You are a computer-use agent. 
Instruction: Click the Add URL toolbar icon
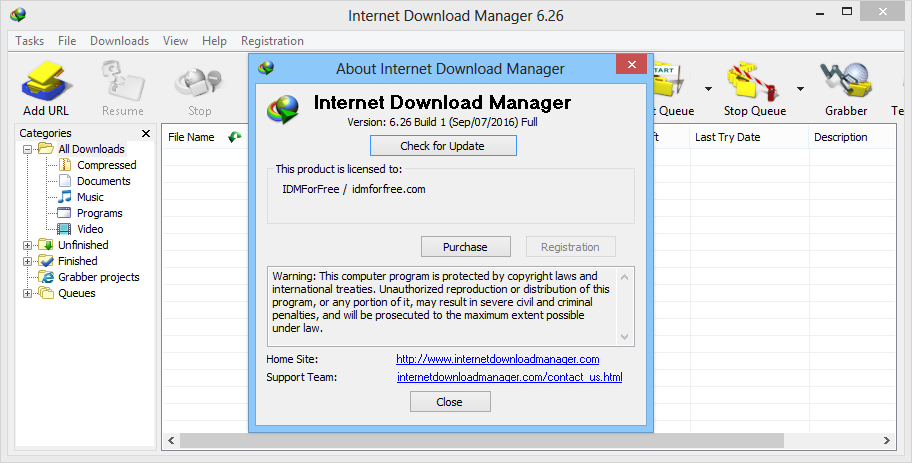pos(46,82)
